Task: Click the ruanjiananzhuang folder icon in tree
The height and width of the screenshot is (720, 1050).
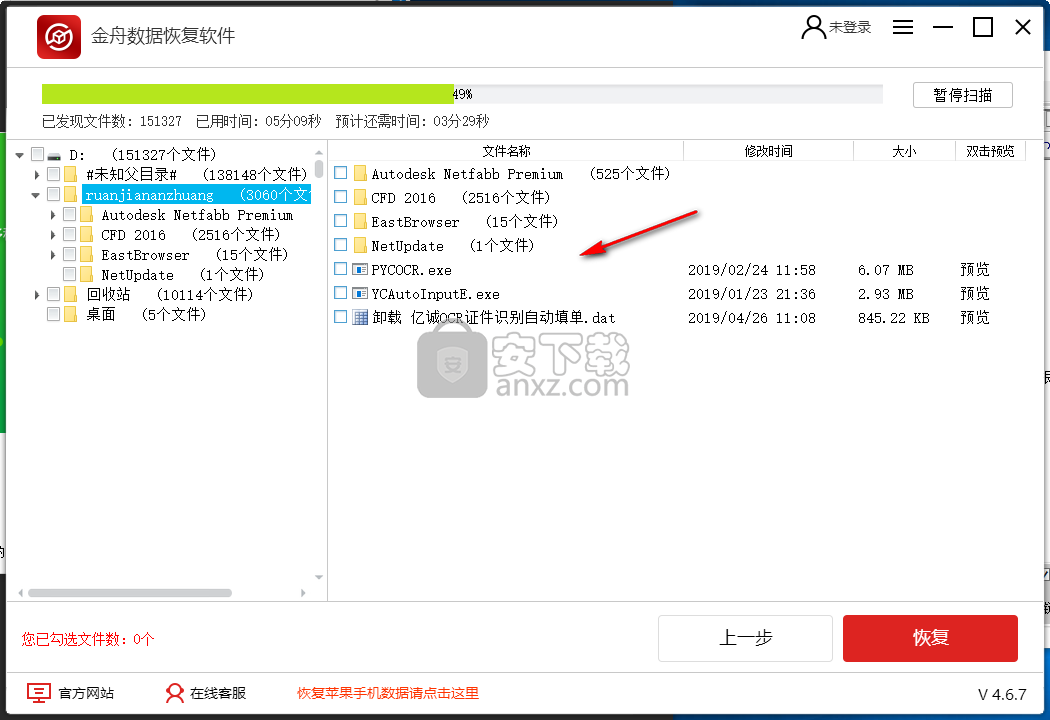Action: [71, 195]
